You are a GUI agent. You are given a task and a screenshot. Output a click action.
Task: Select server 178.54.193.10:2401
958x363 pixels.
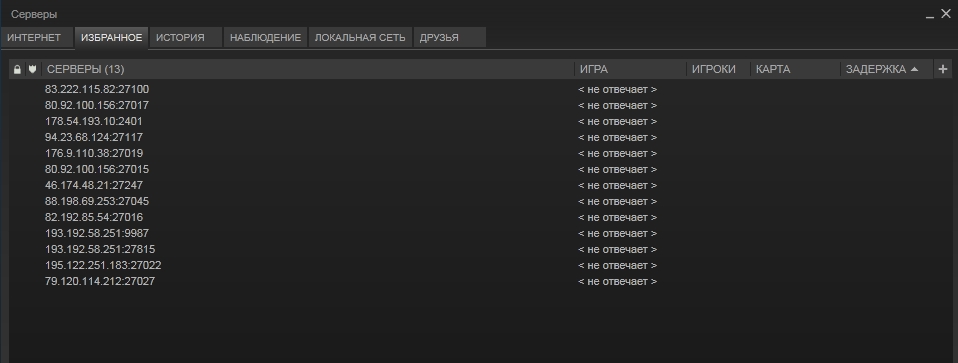[93, 121]
